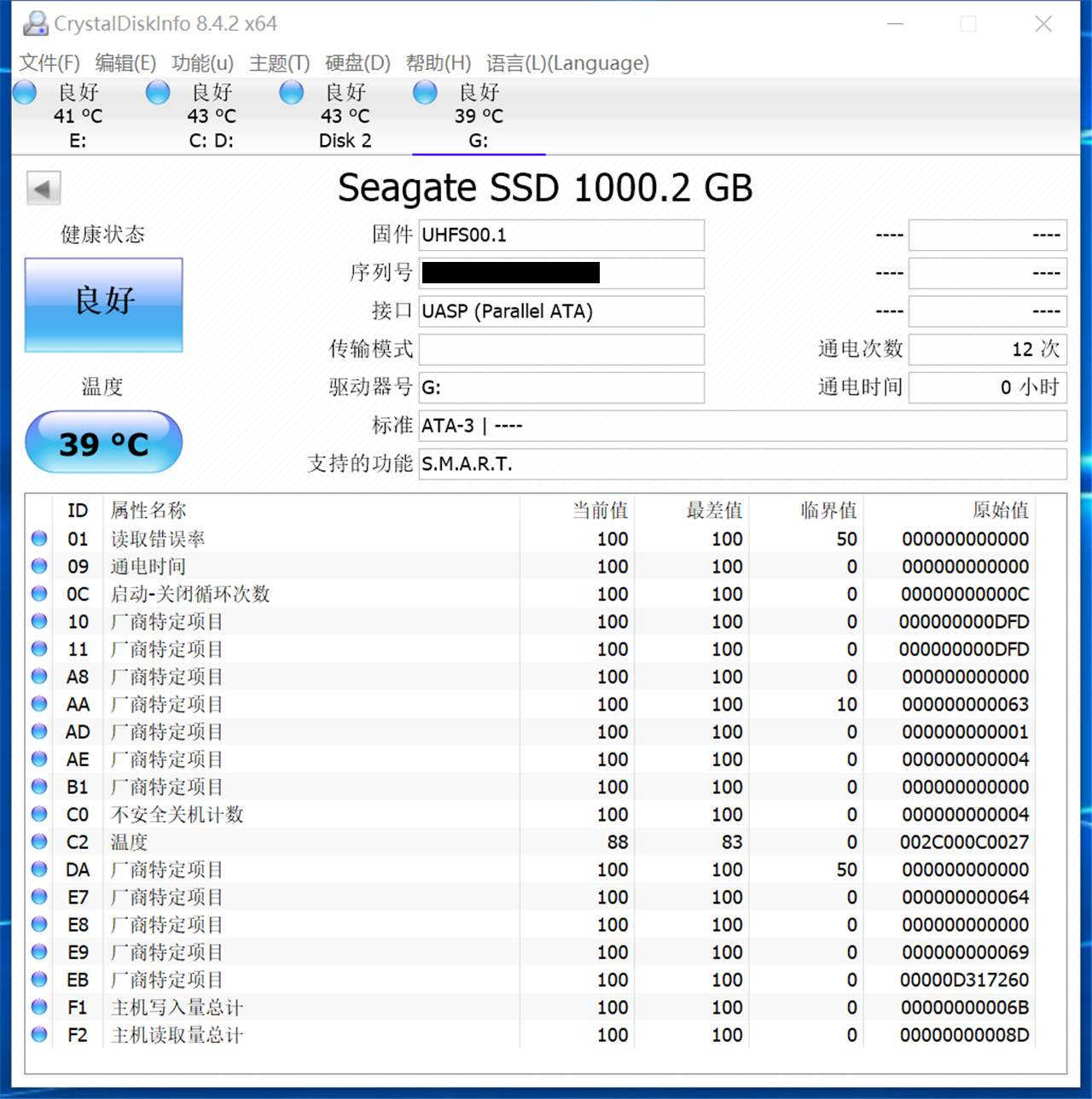The image size is (1092, 1099).
Task: Click the power-on count field 12 次
Action: click(988, 349)
